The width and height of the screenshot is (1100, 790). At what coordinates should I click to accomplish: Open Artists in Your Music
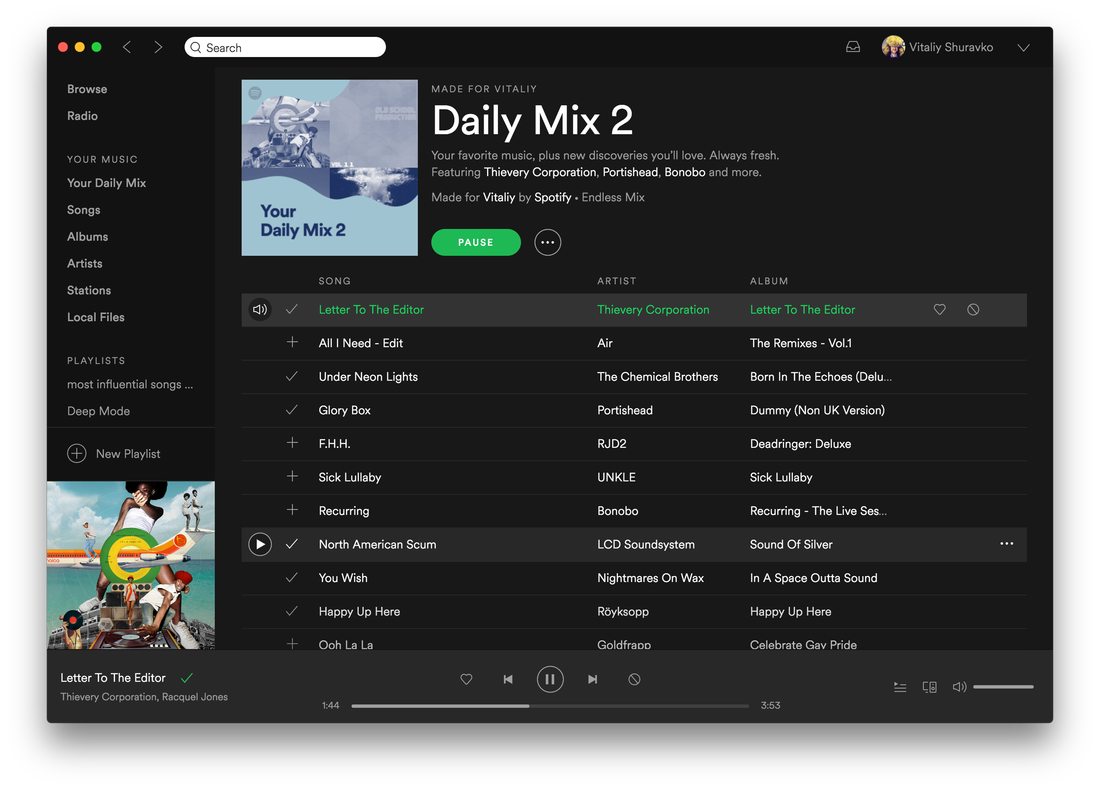tap(85, 263)
